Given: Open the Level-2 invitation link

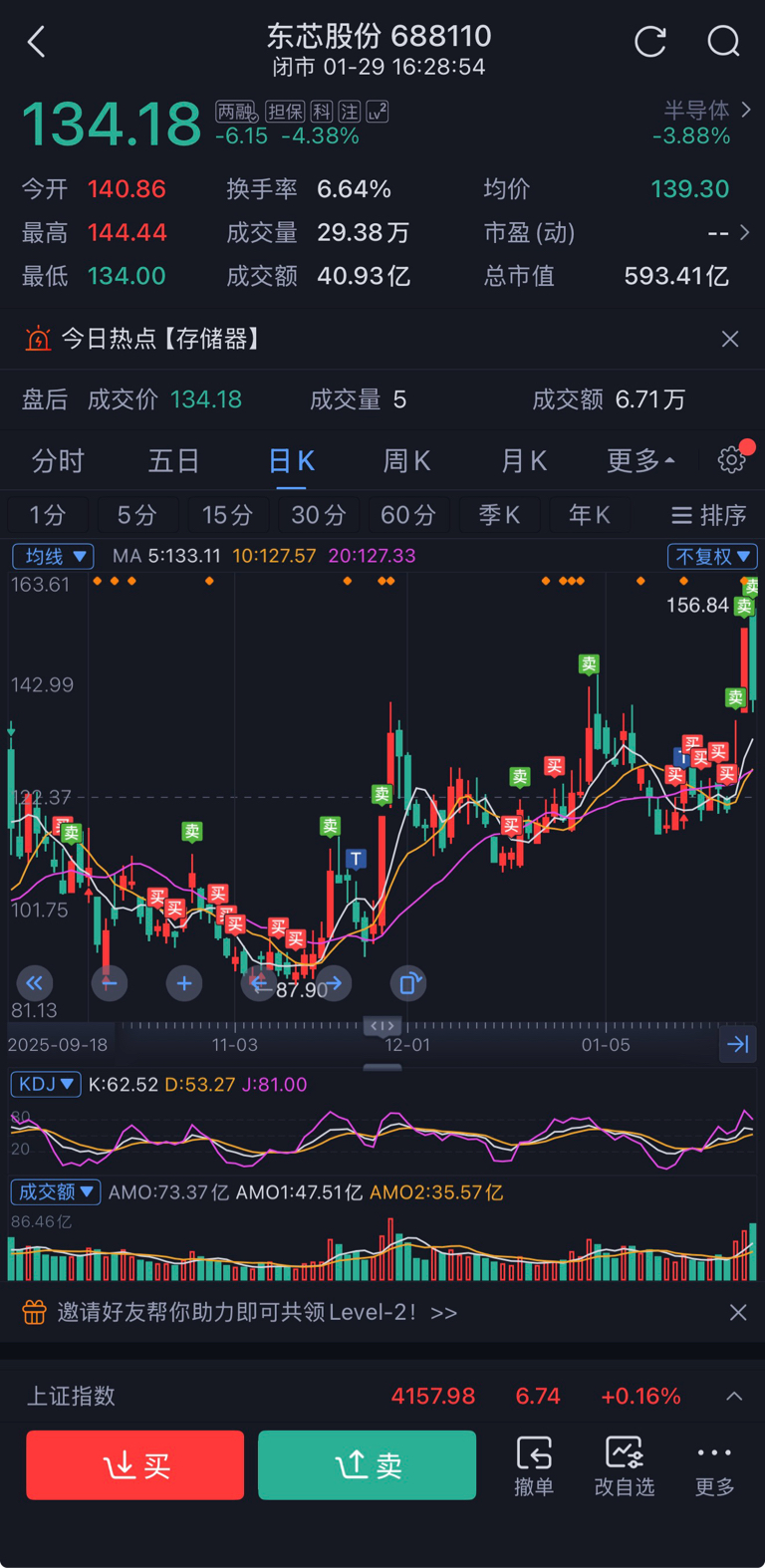Looking at the screenshot, I should pos(257,1312).
